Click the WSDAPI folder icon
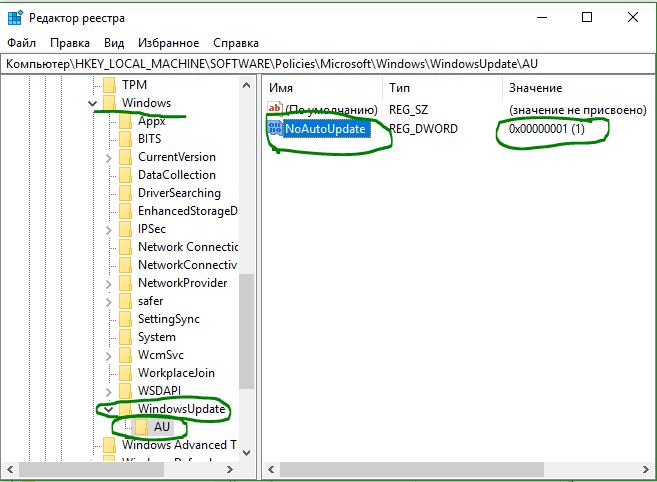This screenshot has height=482, width=657. click(x=126, y=391)
